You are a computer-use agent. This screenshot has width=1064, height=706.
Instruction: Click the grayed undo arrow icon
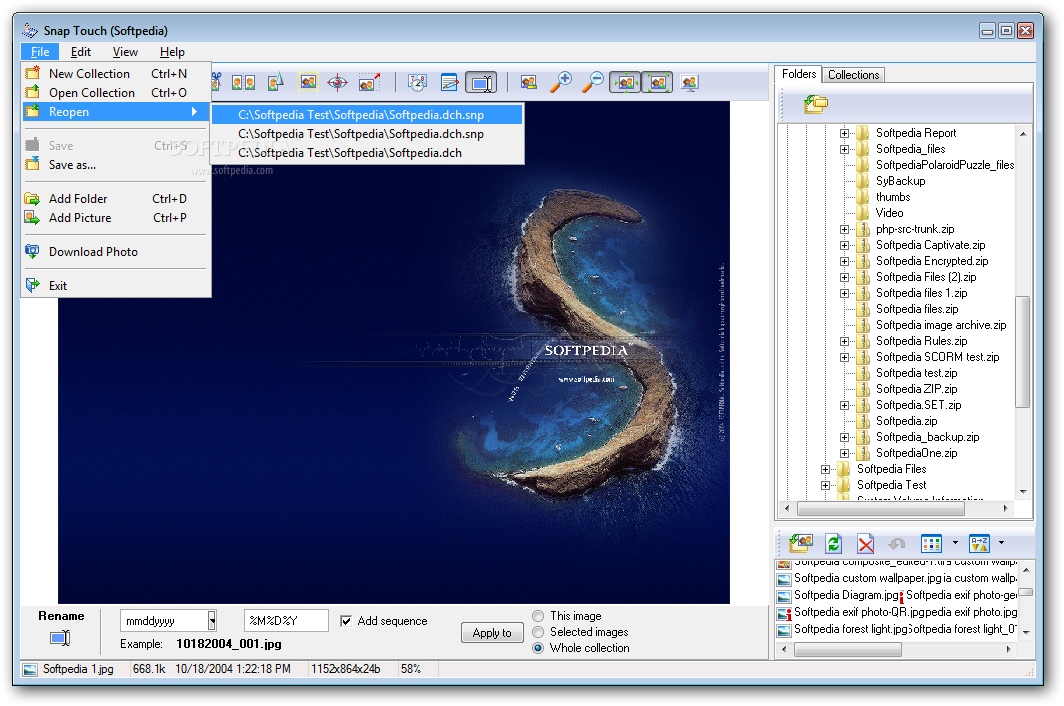[x=897, y=544]
